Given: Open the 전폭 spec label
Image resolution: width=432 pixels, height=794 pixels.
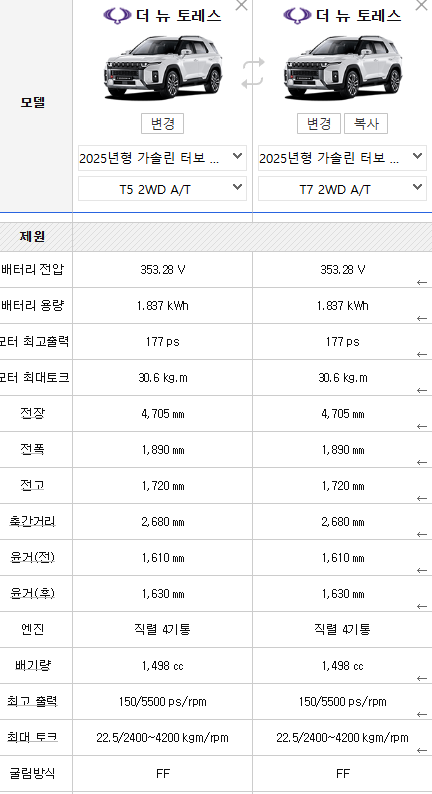Looking at the screenshot, I should (32, 449).
